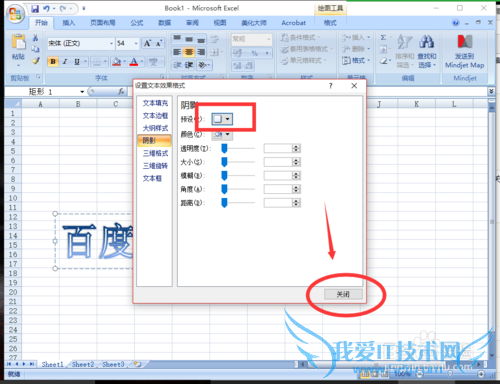Screen dimensions: 500x384
Task: Toggle bold formatting
Action: coord(53,62)
